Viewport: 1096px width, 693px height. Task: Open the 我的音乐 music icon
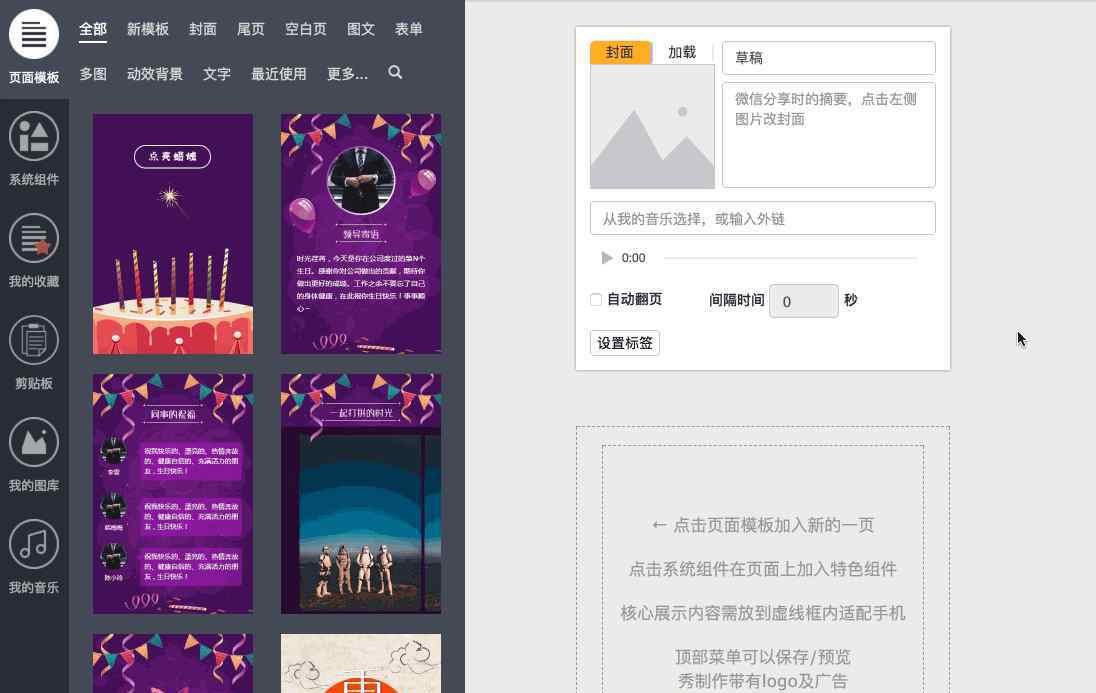click(x=34, y=545)
